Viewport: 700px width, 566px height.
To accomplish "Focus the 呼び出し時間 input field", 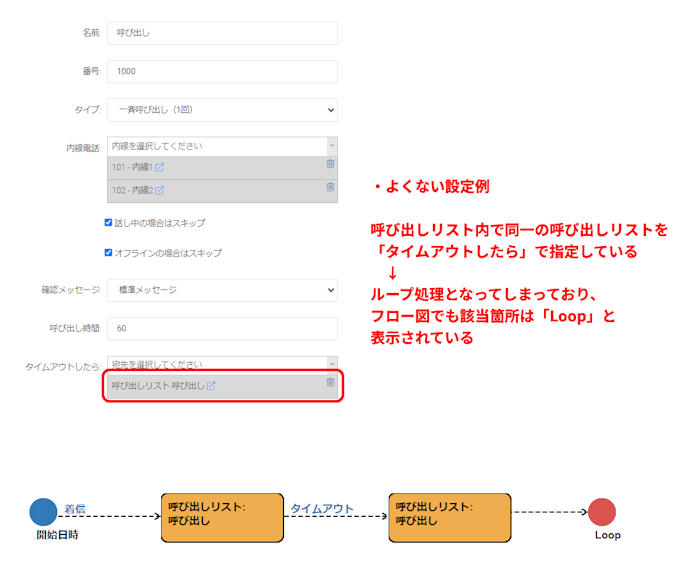I will [222, 328].
